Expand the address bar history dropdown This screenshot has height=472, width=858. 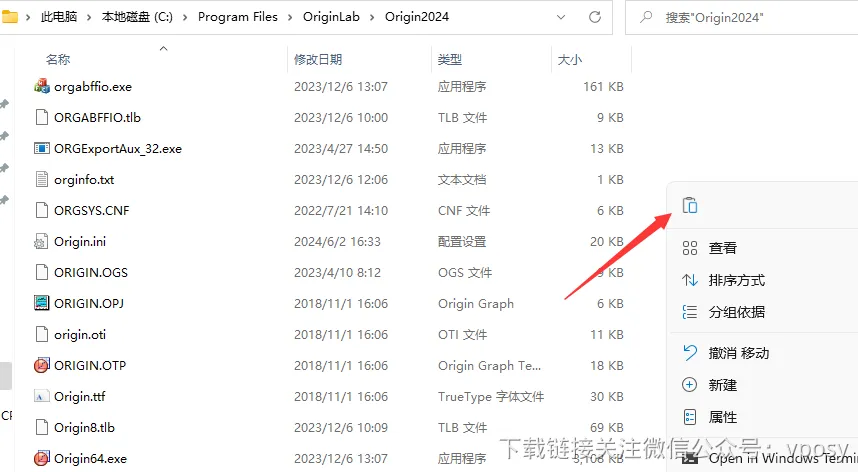561,17
